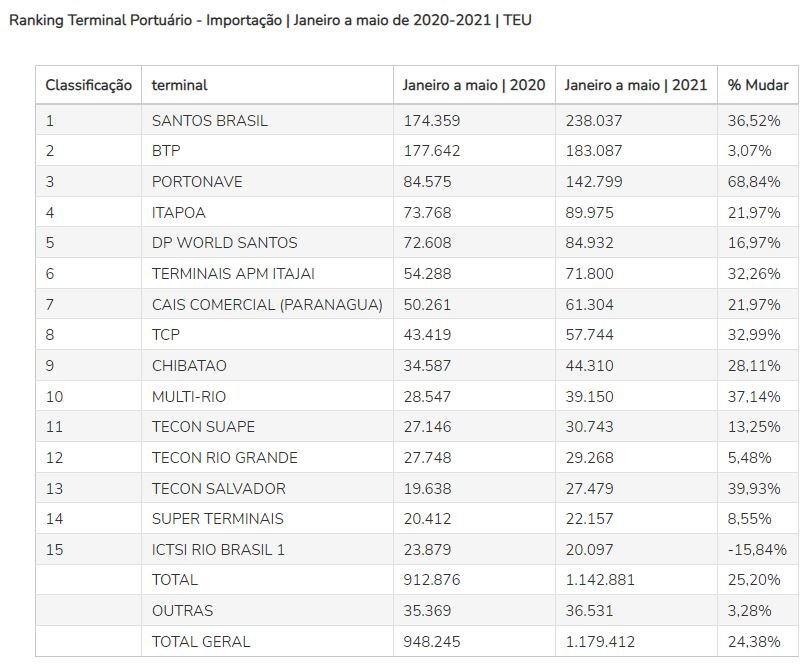
Task: Click the terminal column header
Action: (x=179, y=85)
